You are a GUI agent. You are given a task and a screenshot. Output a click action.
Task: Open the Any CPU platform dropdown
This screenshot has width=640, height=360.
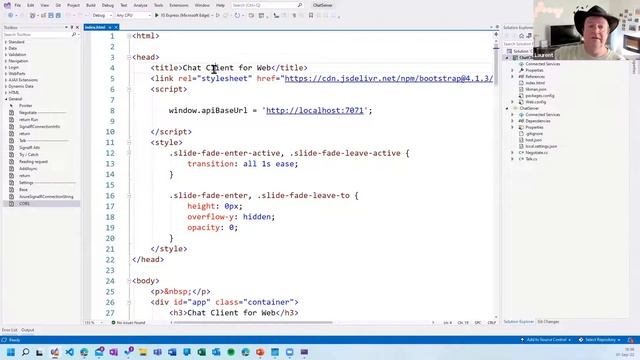[133, 15]
